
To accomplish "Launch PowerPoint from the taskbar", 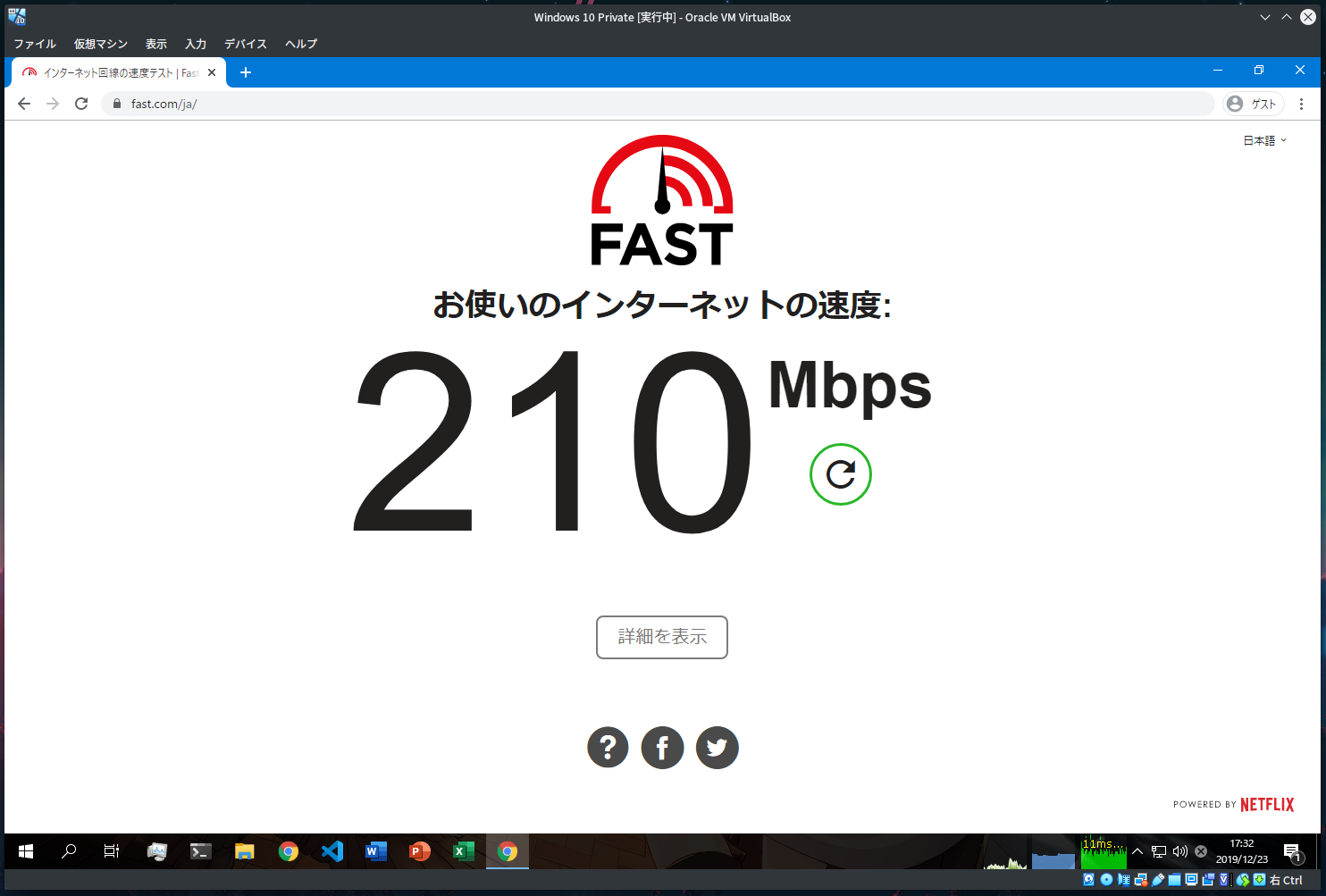I will pyautogui.click(x=419, y=851).
